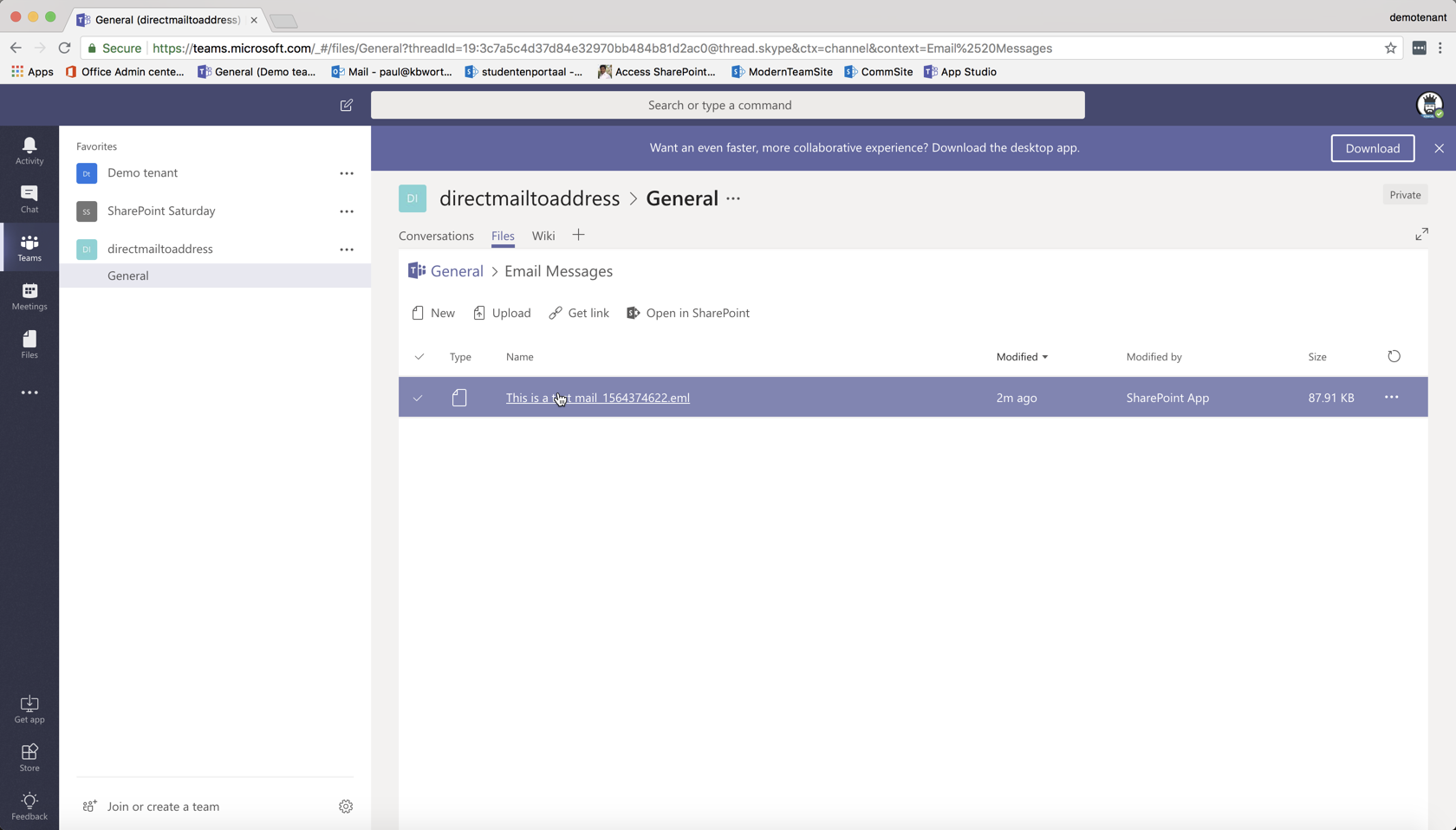
Task: Switch to the Wiki tab
Action: pyautogui.click(x=543, y=236)
